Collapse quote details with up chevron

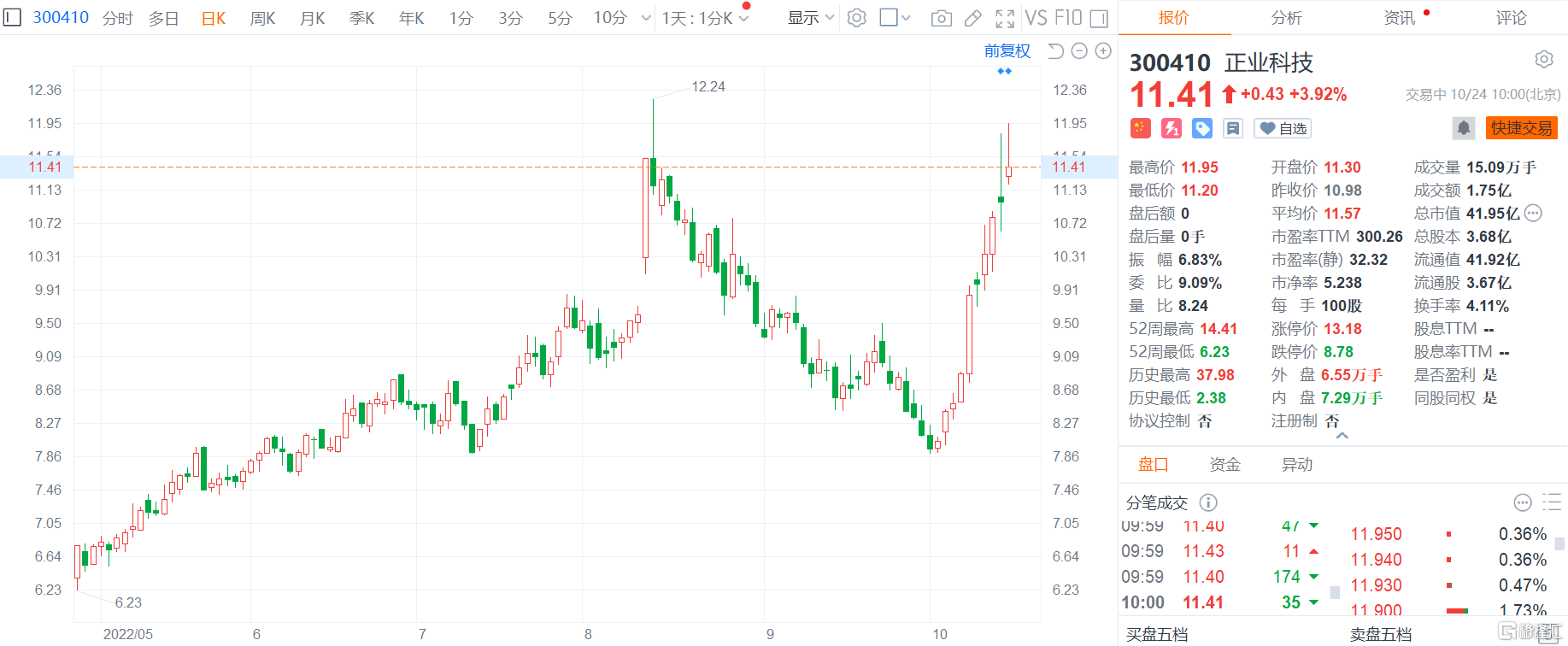[x=1342, y=436]
